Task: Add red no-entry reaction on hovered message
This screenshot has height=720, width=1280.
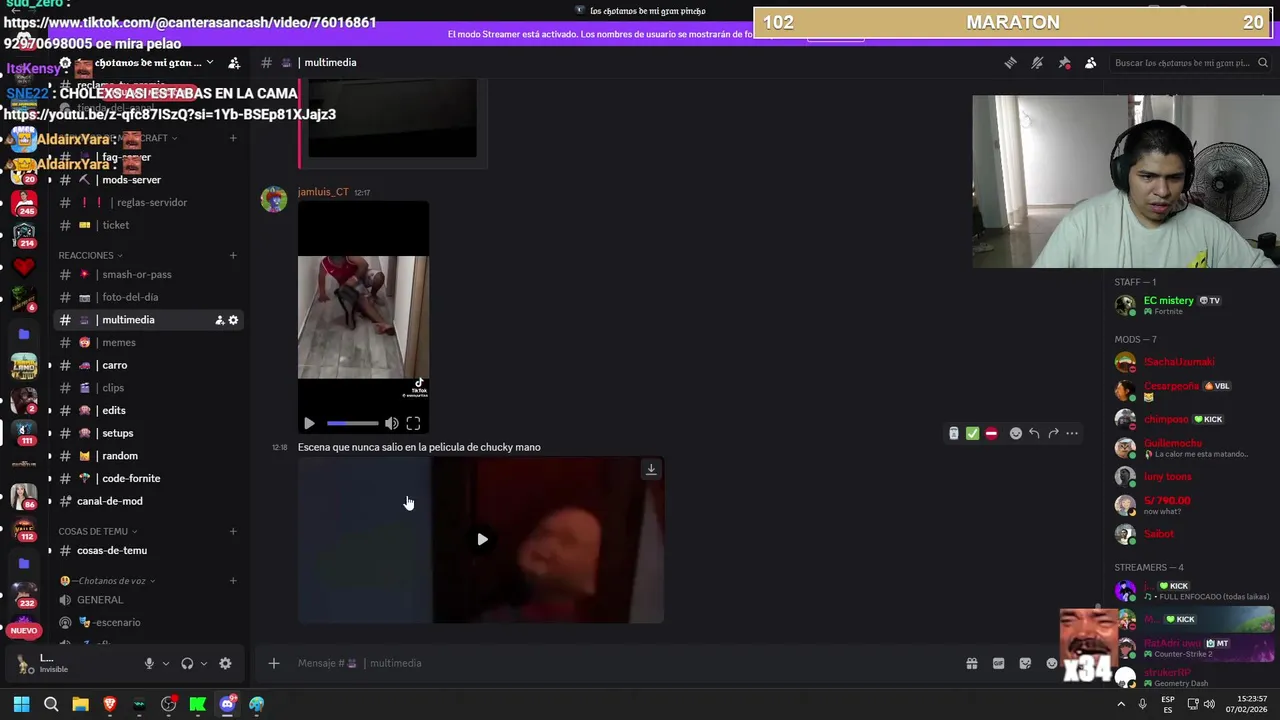Action: (x=991, y=433)
